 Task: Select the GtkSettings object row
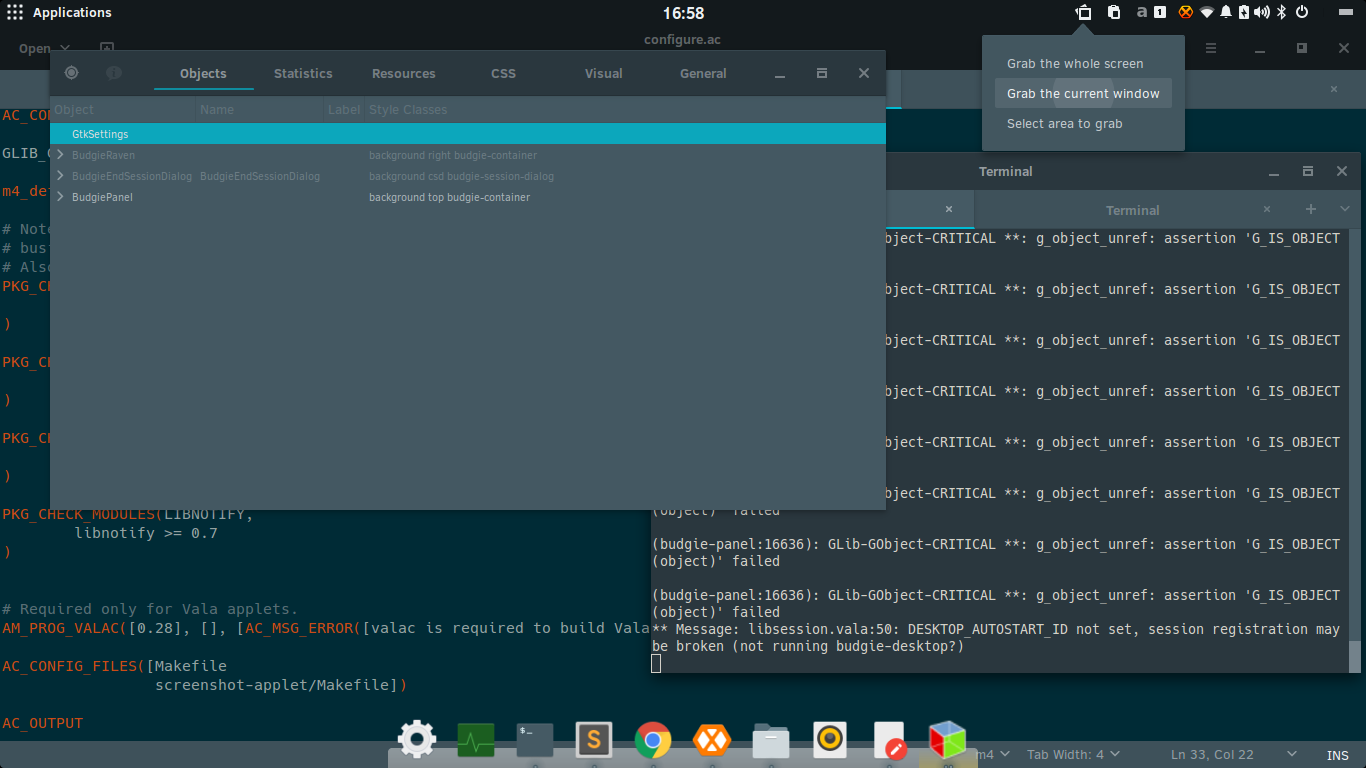(x=468, y=134)
